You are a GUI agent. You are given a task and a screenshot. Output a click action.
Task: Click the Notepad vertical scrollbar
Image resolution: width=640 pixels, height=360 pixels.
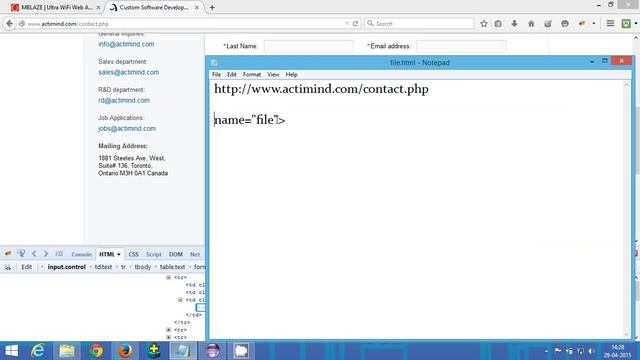pyautogui.click(x=627, y=209)
